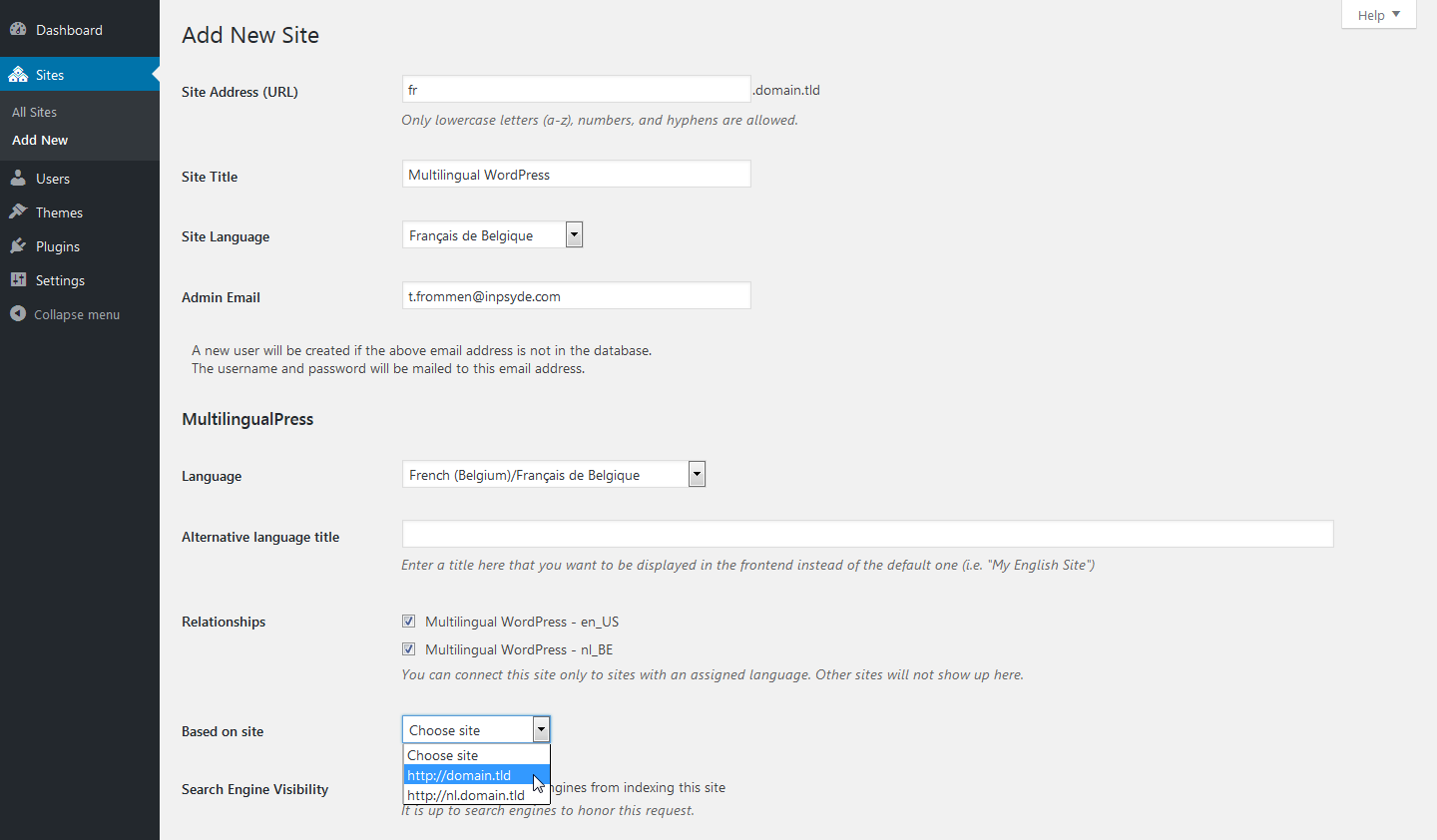Viewport: 1437px width, 840px height.
Task: Open the Help panel
Action: pos(1377,14)
